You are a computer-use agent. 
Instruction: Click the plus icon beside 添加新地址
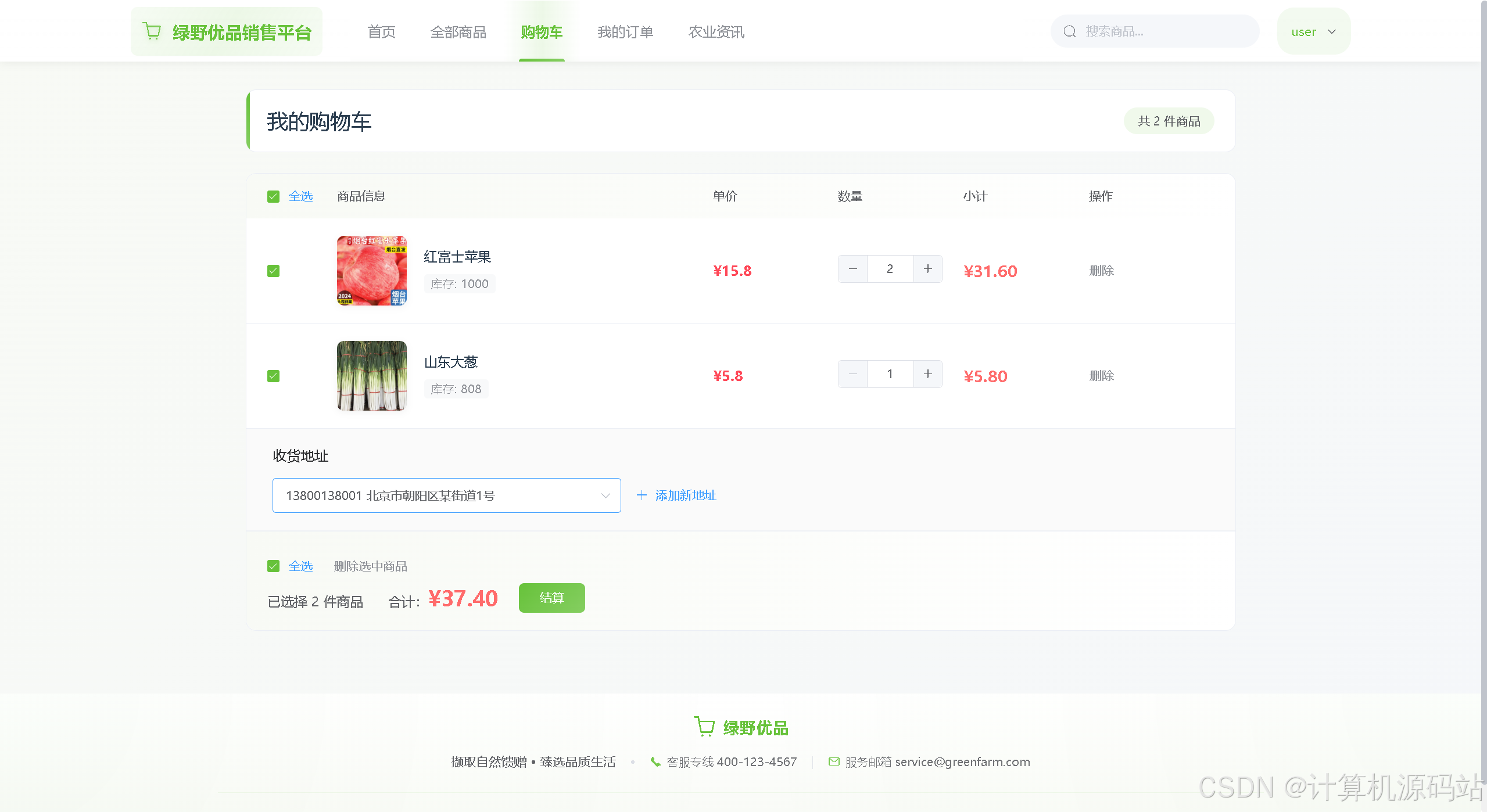point(642,495)
